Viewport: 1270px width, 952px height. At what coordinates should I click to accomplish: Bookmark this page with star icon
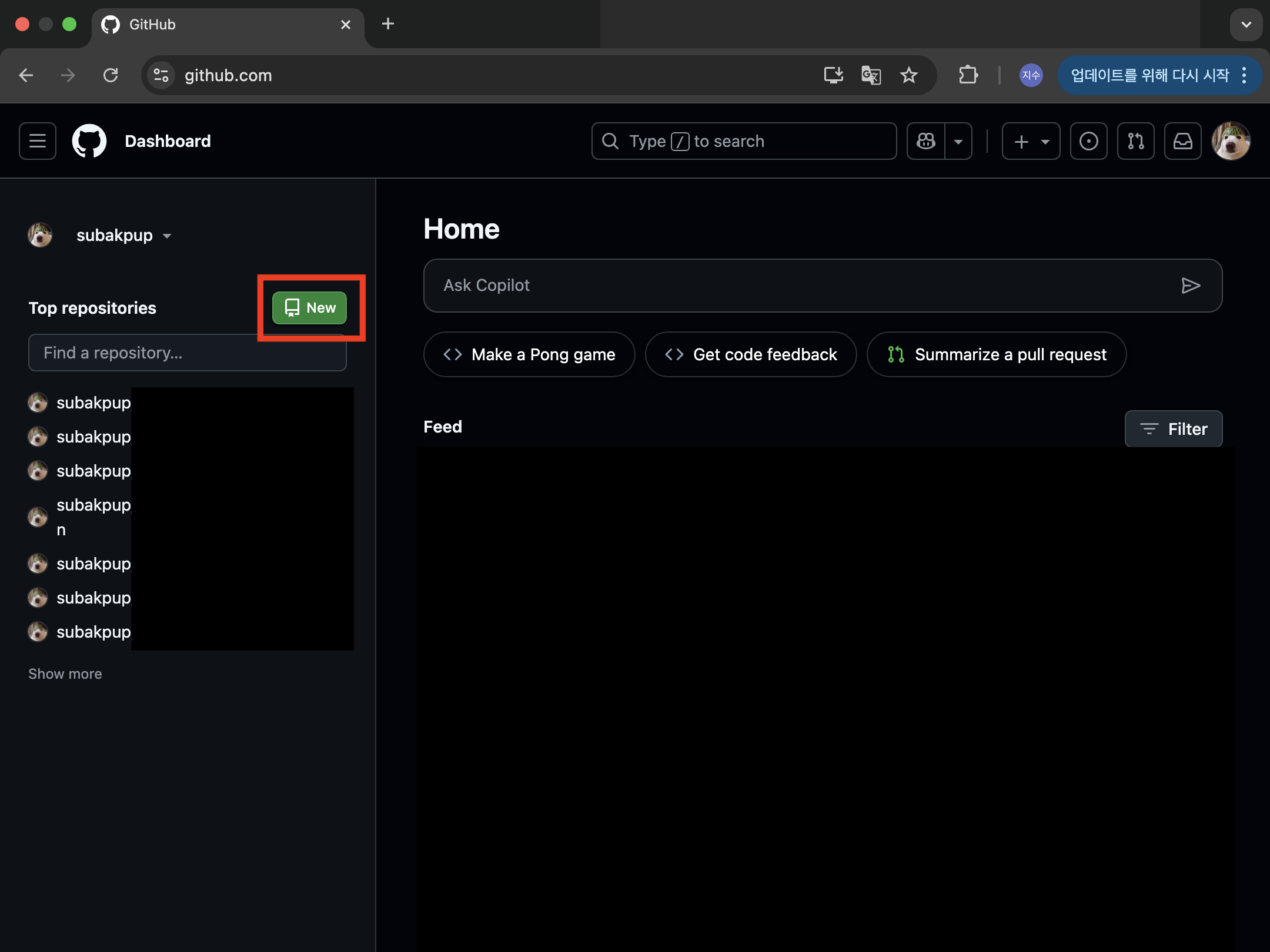[909, 75]
